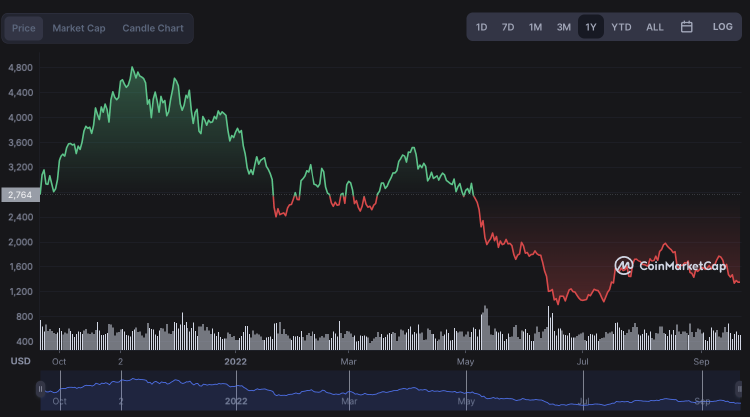Image resolution: width=750 pixels, height=417 pixels.
Task: Show year-to-date with YTD button
Action: [621, 27]
